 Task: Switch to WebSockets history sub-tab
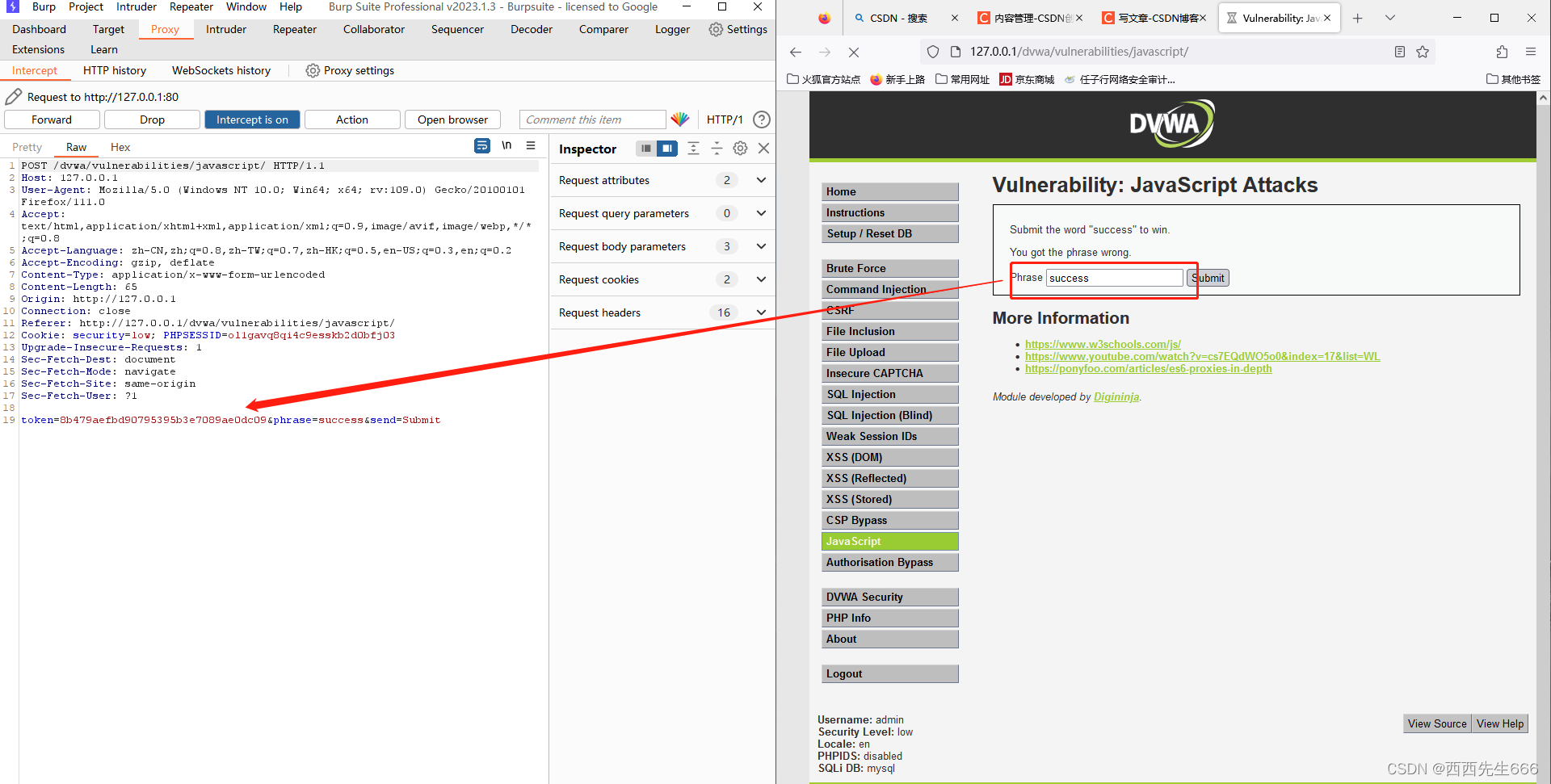(221, 70)
